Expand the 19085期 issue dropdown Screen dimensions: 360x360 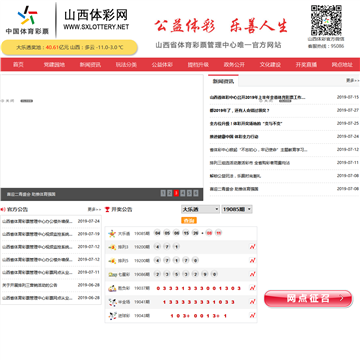pyautogui.click(x=237, y=209)
